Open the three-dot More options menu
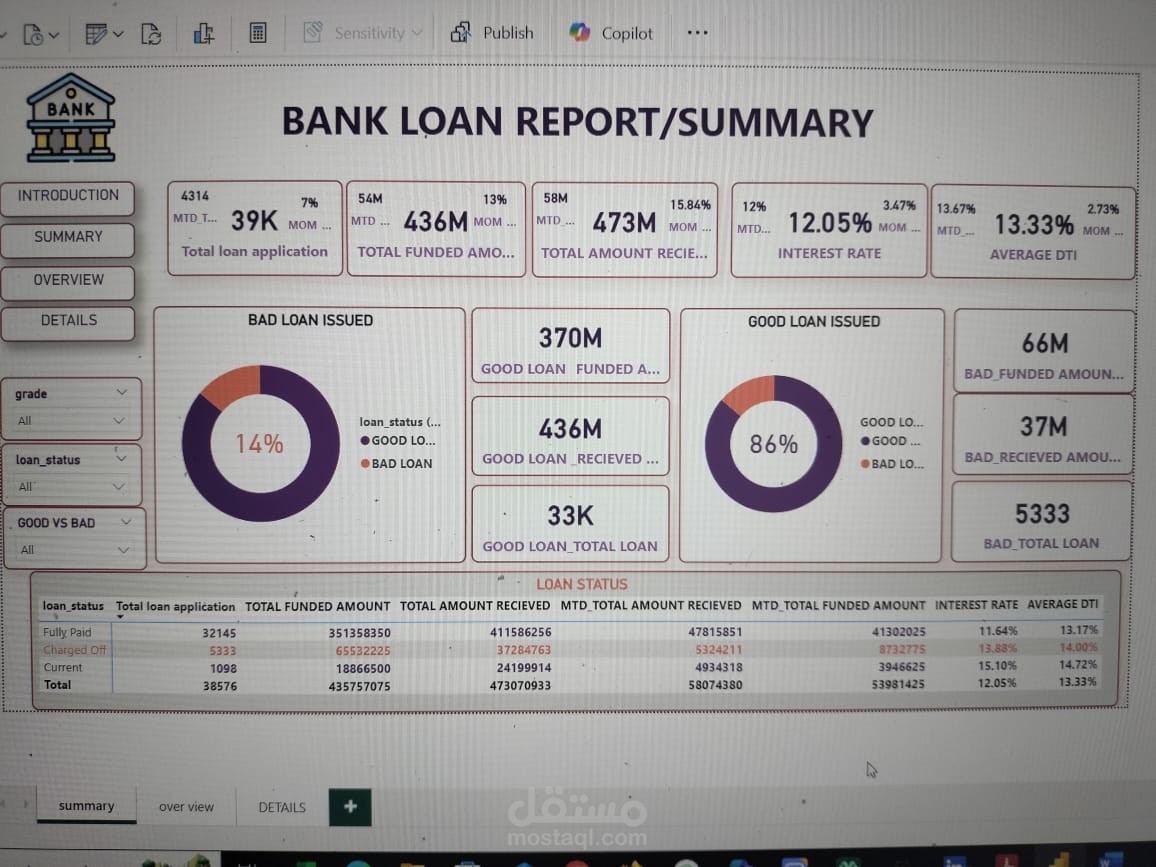Screen dimensions: 1156x867 (x=697, y=32)
